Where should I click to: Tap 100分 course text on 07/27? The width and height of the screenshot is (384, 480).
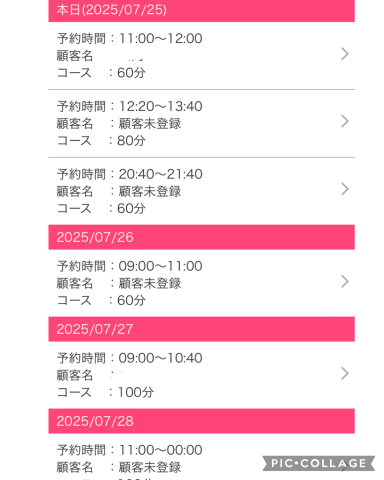(136, 392)
